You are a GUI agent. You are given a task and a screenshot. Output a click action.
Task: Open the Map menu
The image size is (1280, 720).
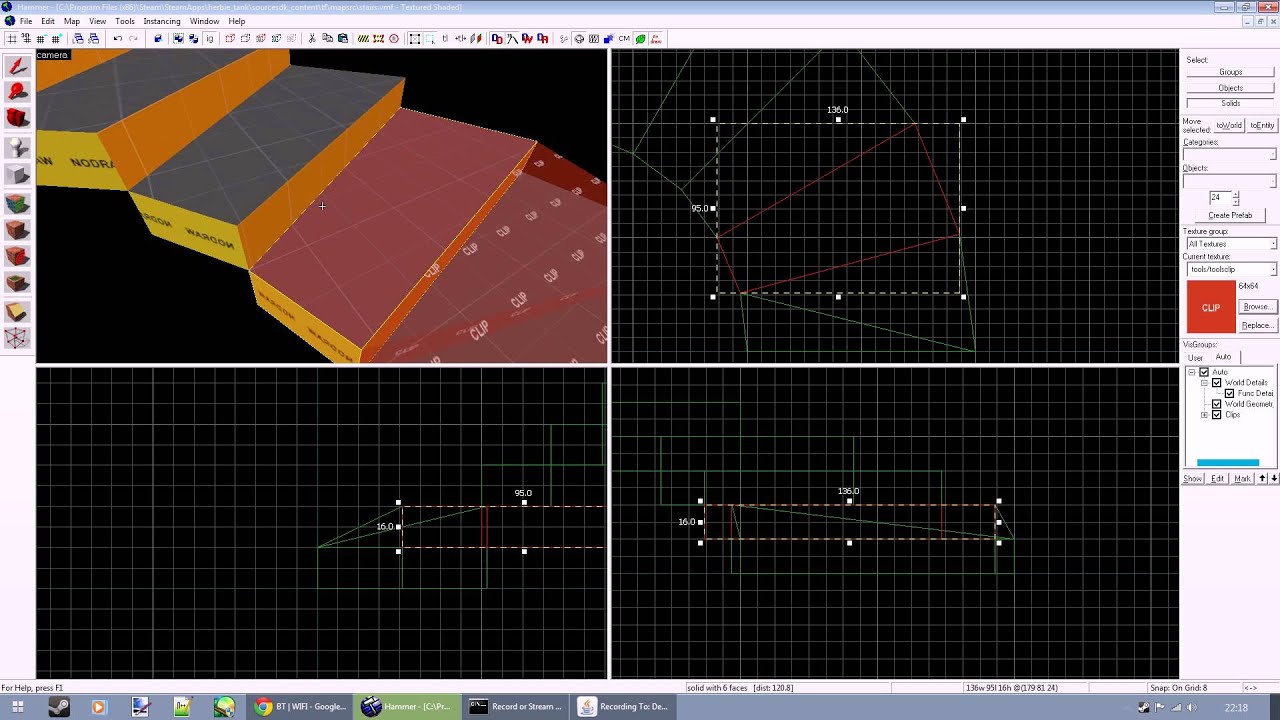click(x=72, y=21)
